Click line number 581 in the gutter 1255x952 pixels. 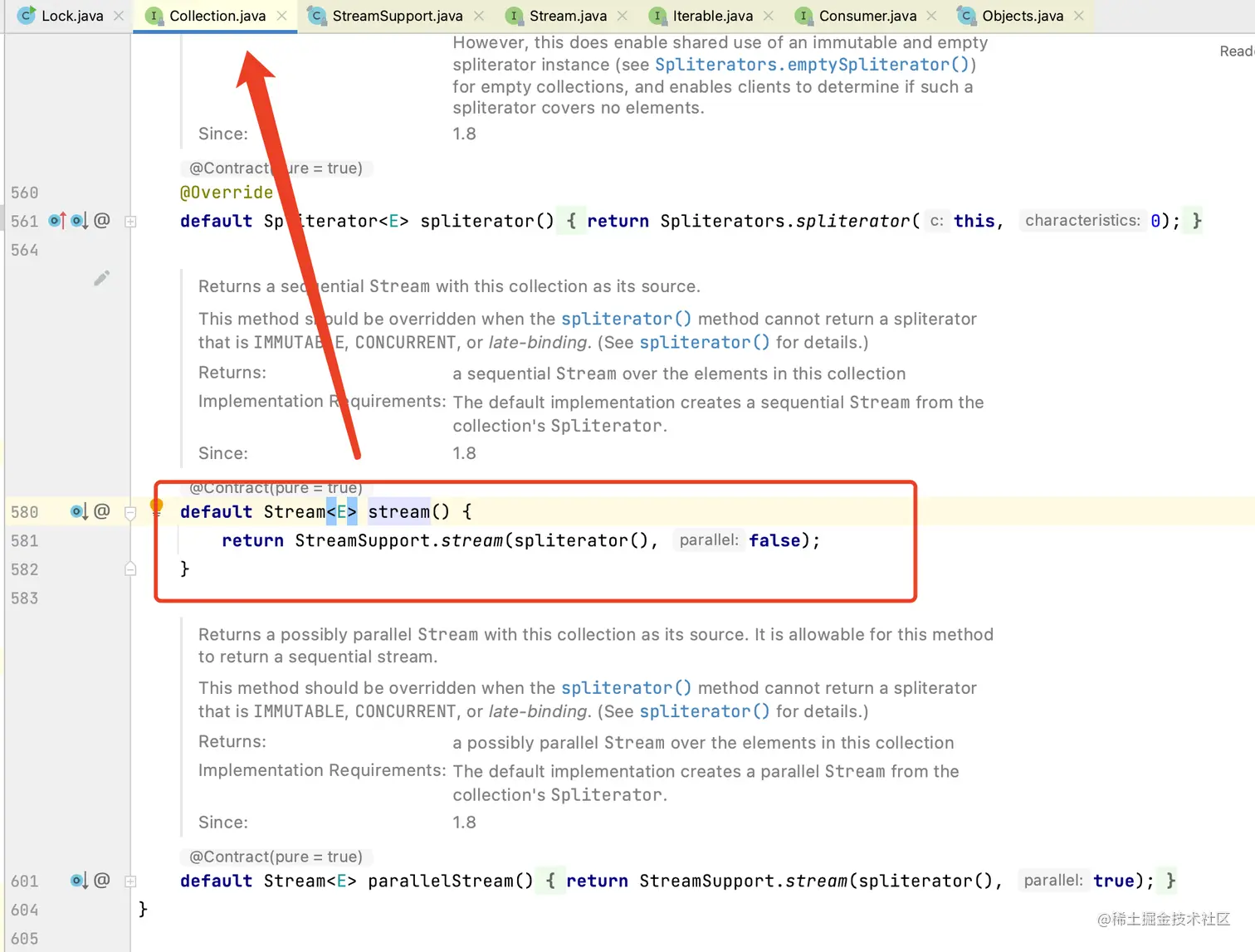pyautogui.click(x=25, y=540)
